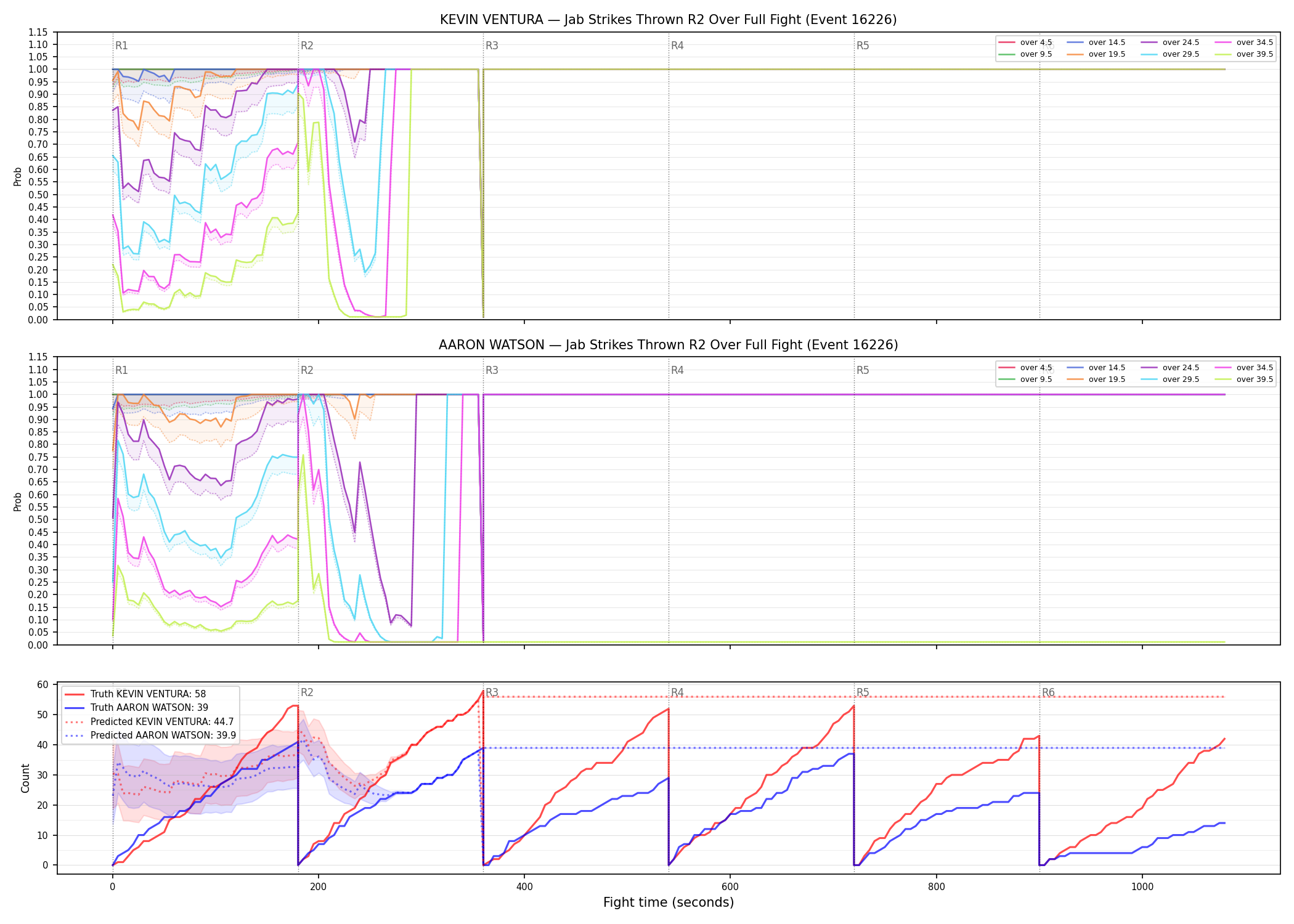This screenshot has height=924, width=1294.
Task: Click 'Predicted KEVIN VENTURA: 44.7' legend entry
Action: pos(149,721)
